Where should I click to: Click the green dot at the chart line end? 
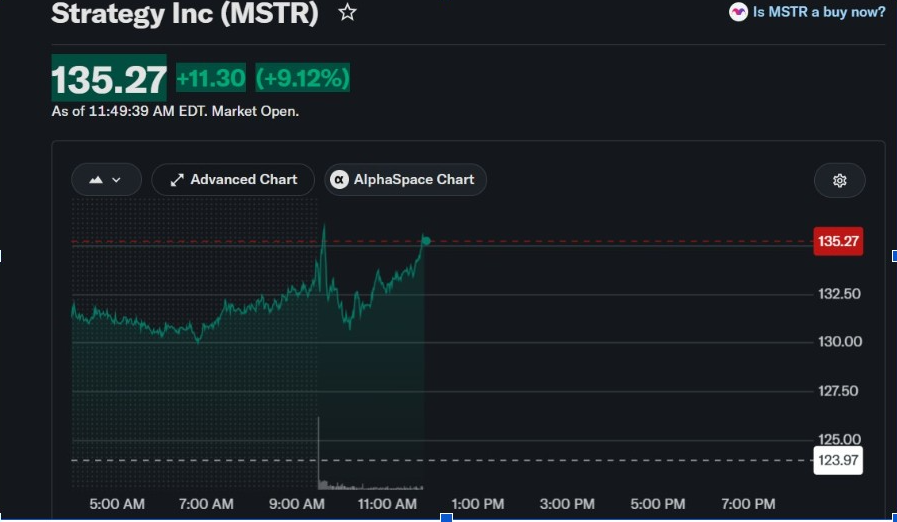426,241
